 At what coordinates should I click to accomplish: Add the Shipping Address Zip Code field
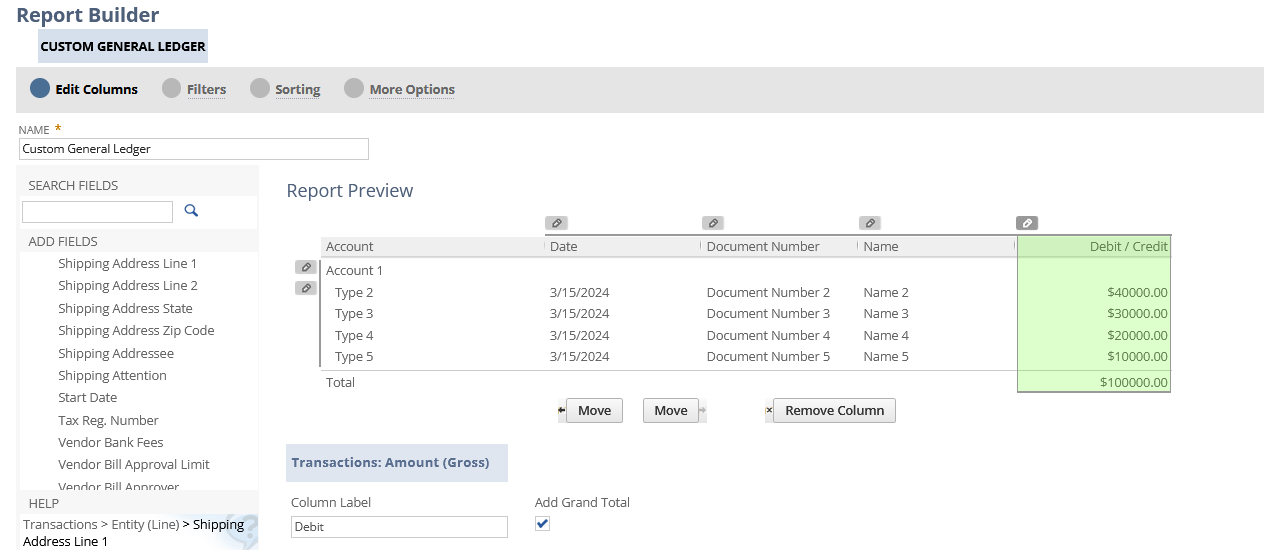click(136, 330)
